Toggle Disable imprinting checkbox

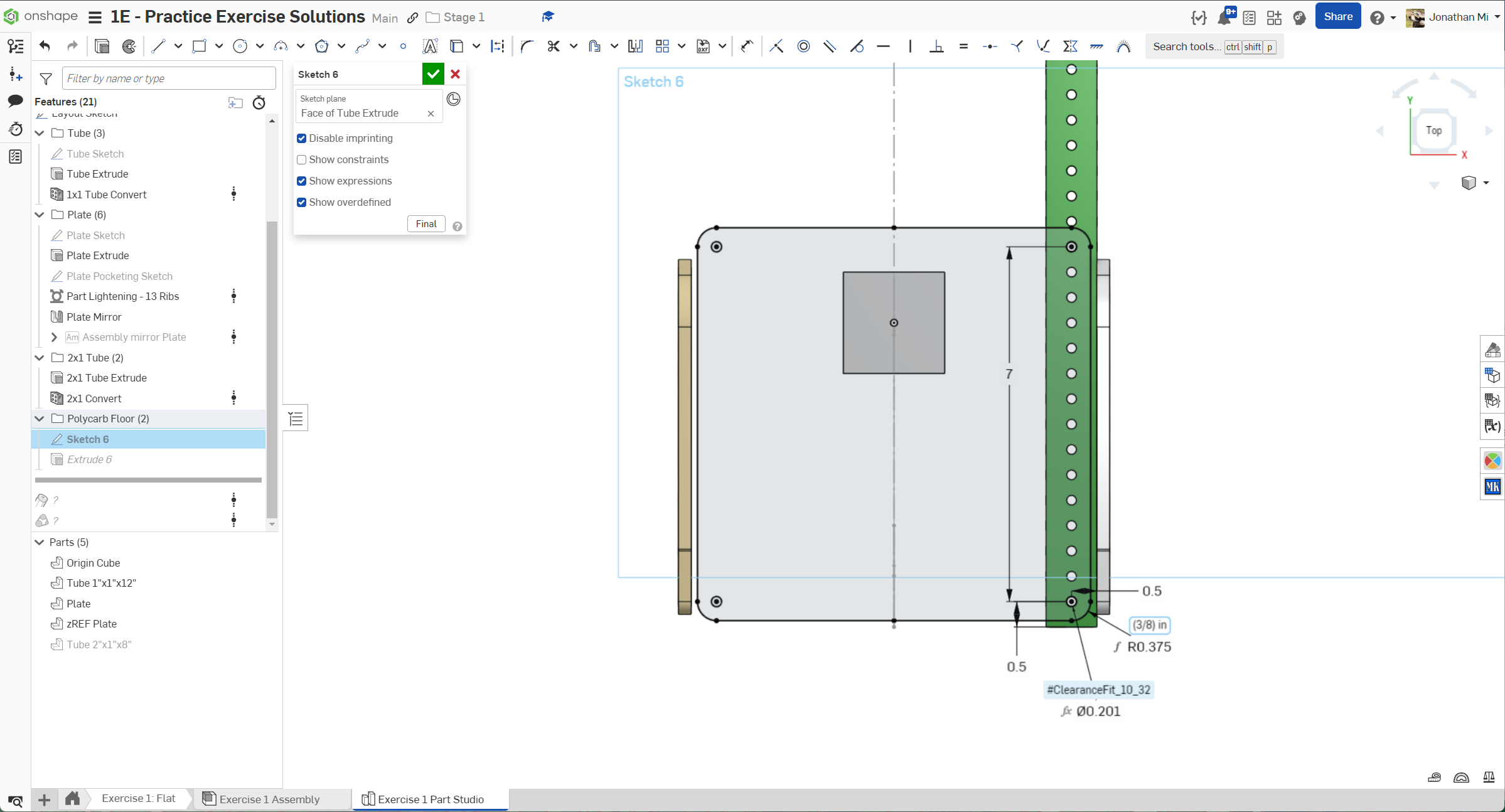[x=302, y=138]
